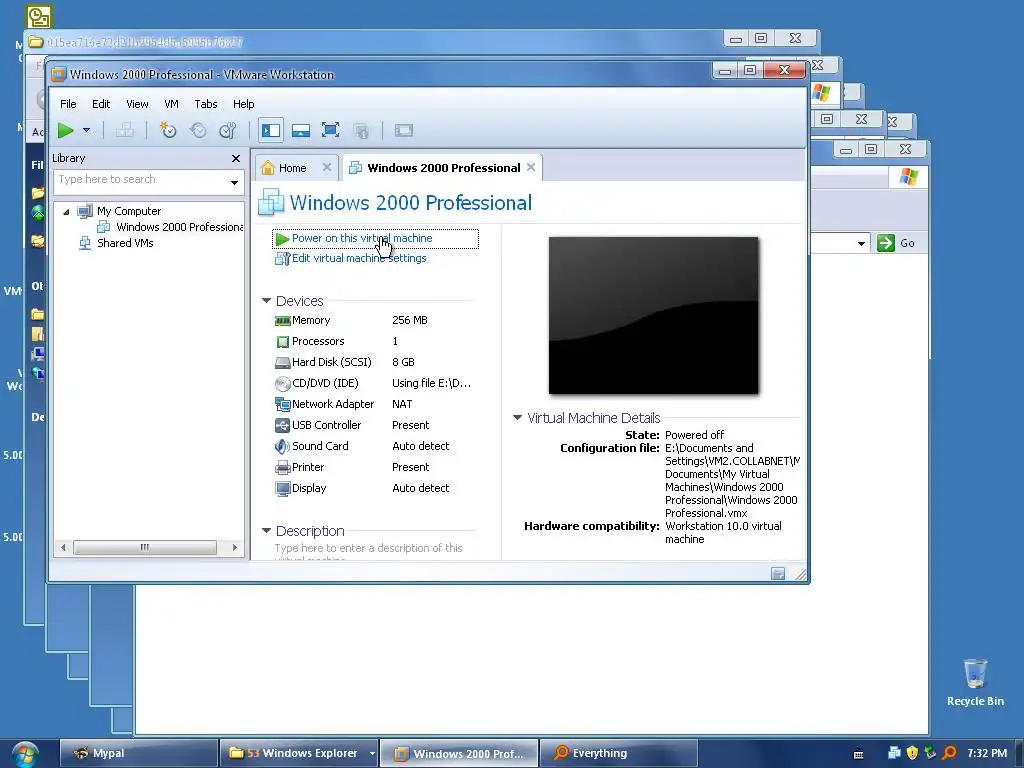
Task: Close the Windows 2000 Professional tab
Action: [531, 167]
